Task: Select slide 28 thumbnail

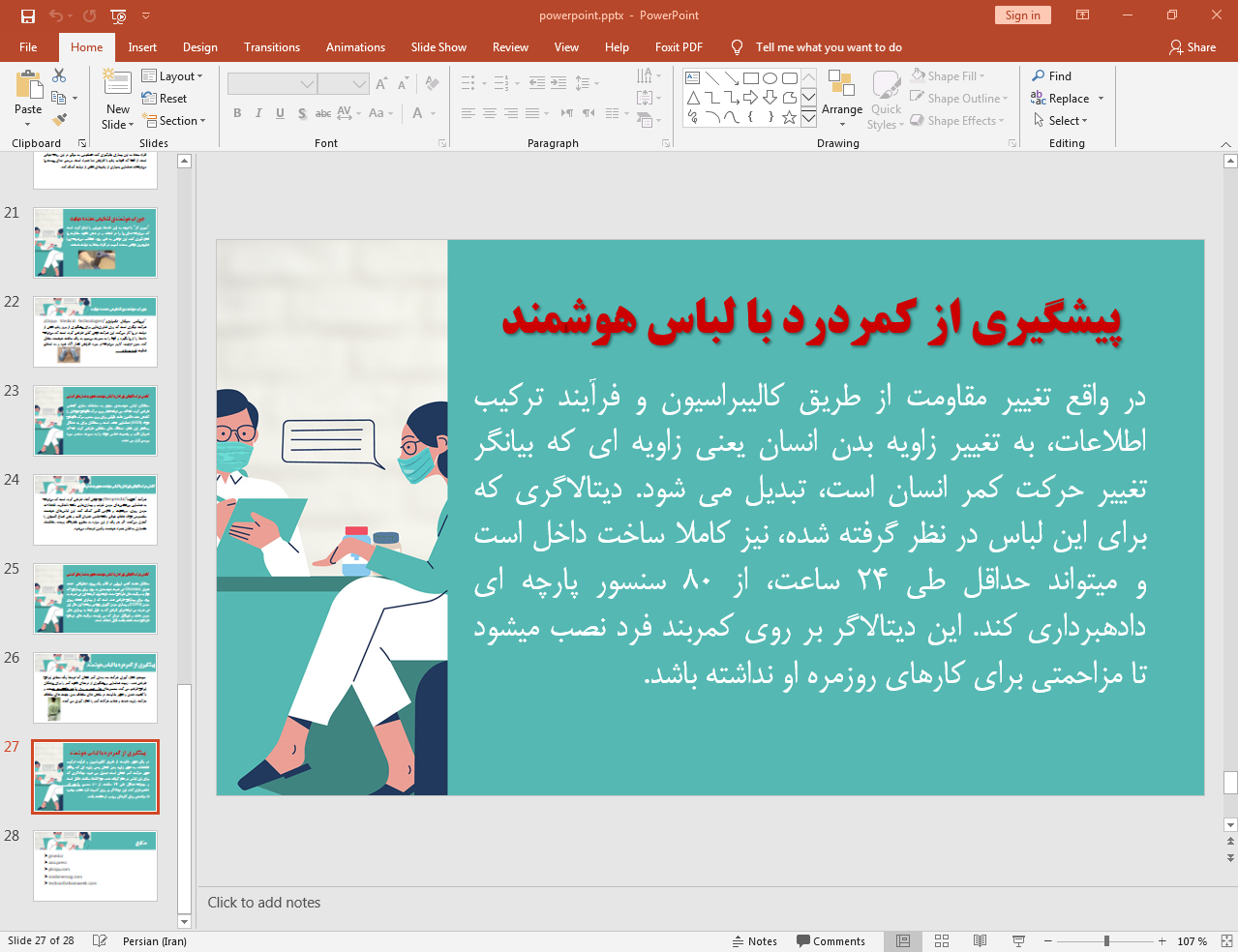Action: coord(95,866)
